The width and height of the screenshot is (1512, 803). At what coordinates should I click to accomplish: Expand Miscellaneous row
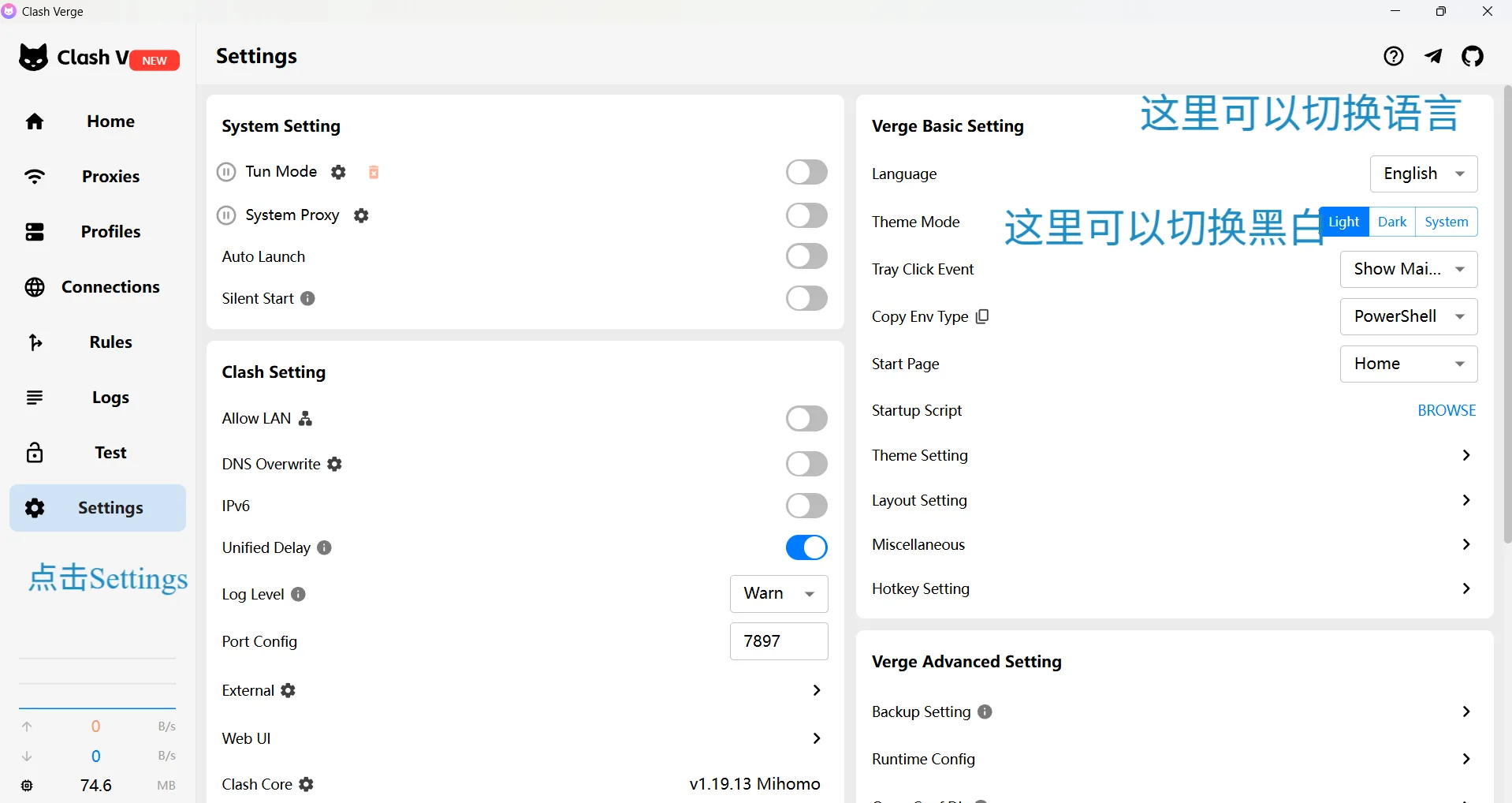coord(1174,544)
